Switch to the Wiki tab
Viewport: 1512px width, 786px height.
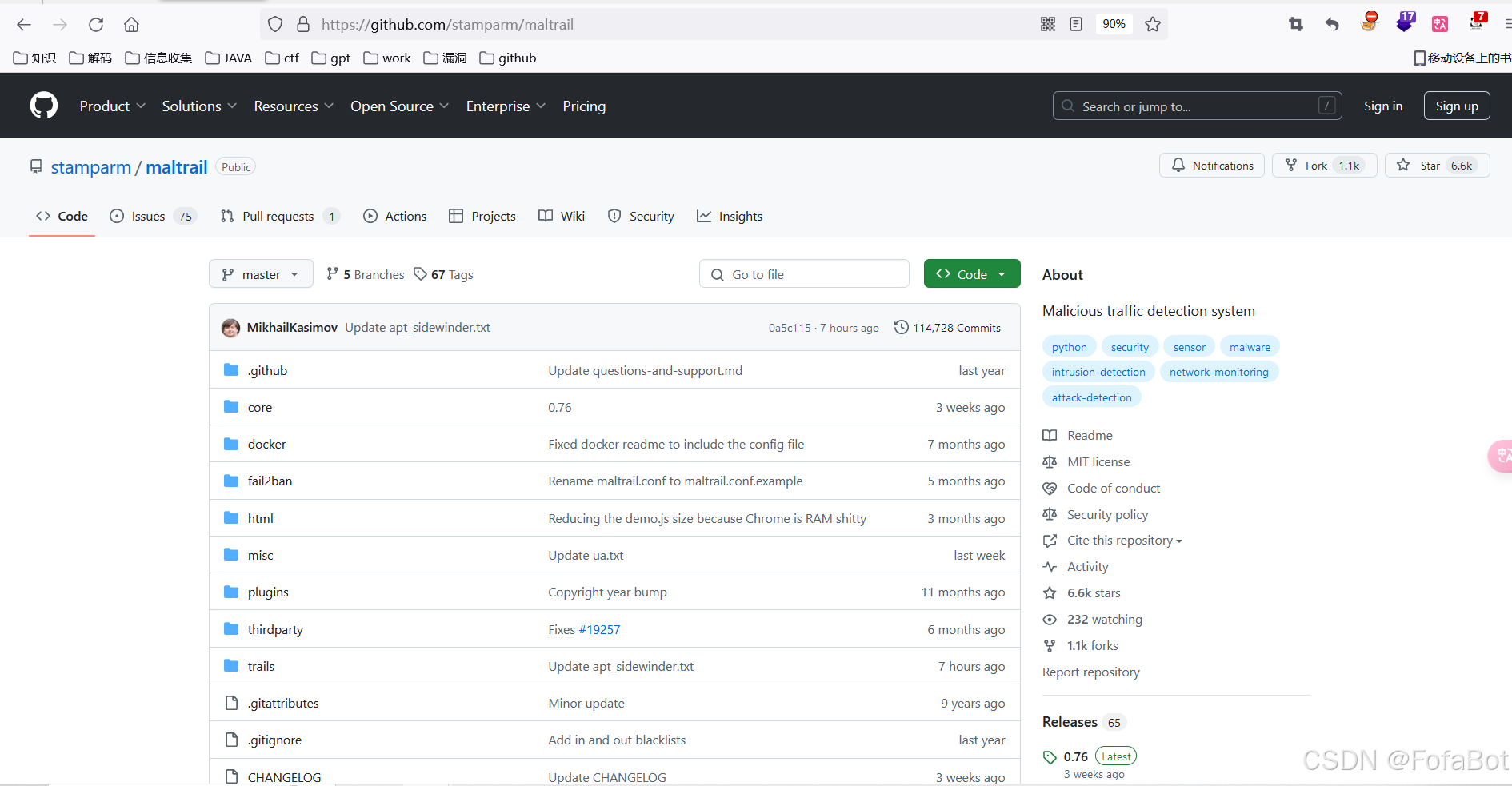coord(562,216)
